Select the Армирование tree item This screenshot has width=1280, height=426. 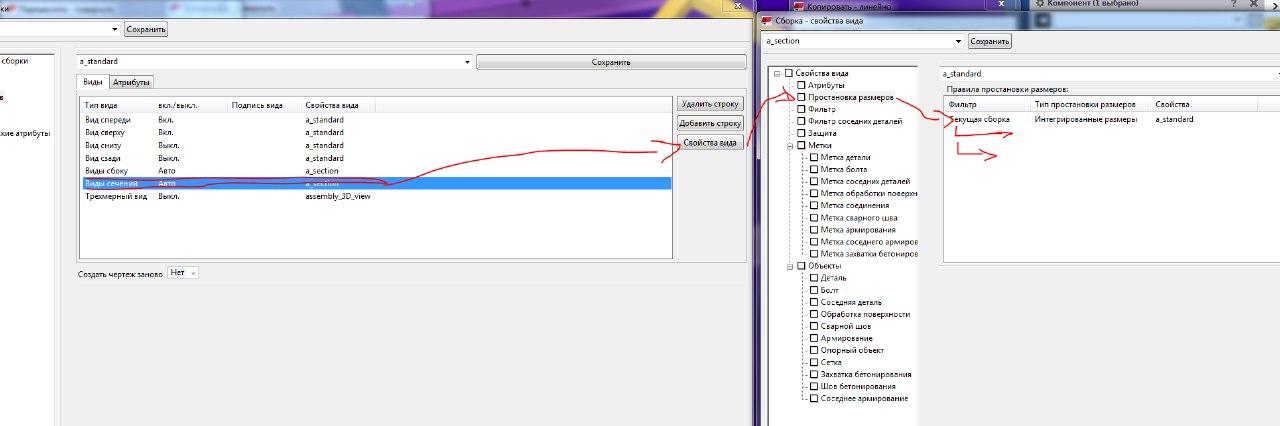pos(846,338)
